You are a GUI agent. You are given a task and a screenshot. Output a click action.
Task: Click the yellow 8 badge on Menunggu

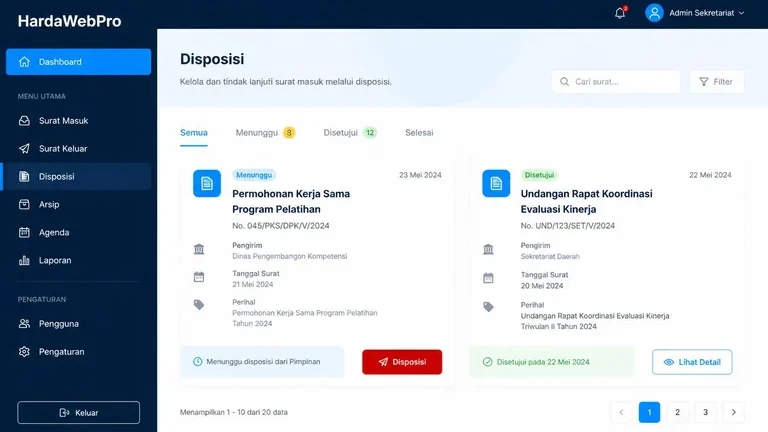click(x=289, y=133)
